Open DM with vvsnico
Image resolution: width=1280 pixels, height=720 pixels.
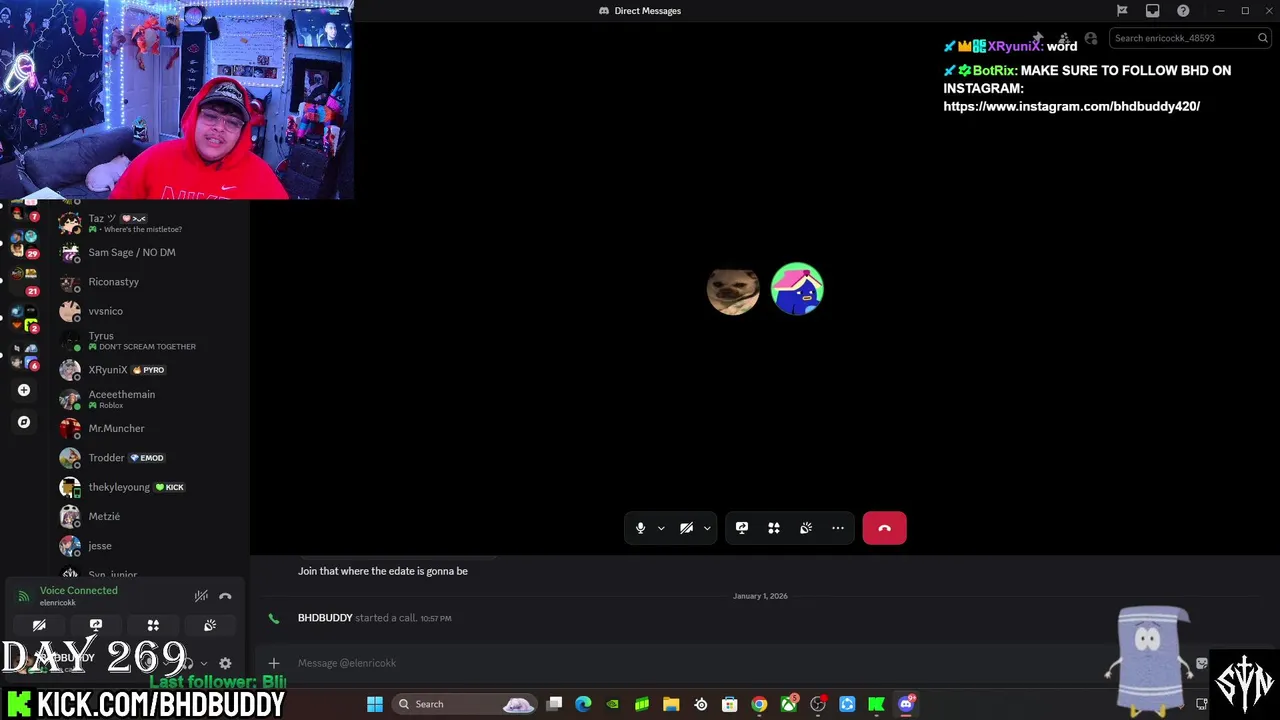(x=150, y=311)
